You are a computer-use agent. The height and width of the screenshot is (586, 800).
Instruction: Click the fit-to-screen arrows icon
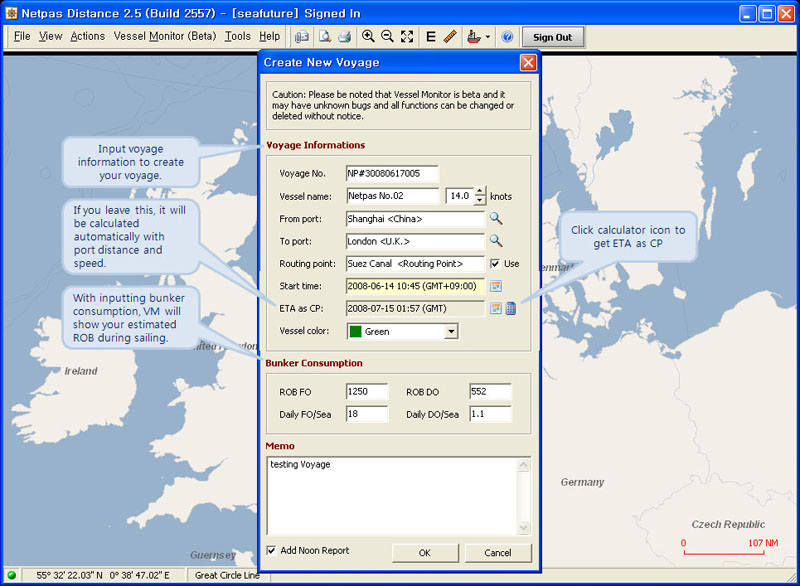pyautogui.click(x=407, y=36)
